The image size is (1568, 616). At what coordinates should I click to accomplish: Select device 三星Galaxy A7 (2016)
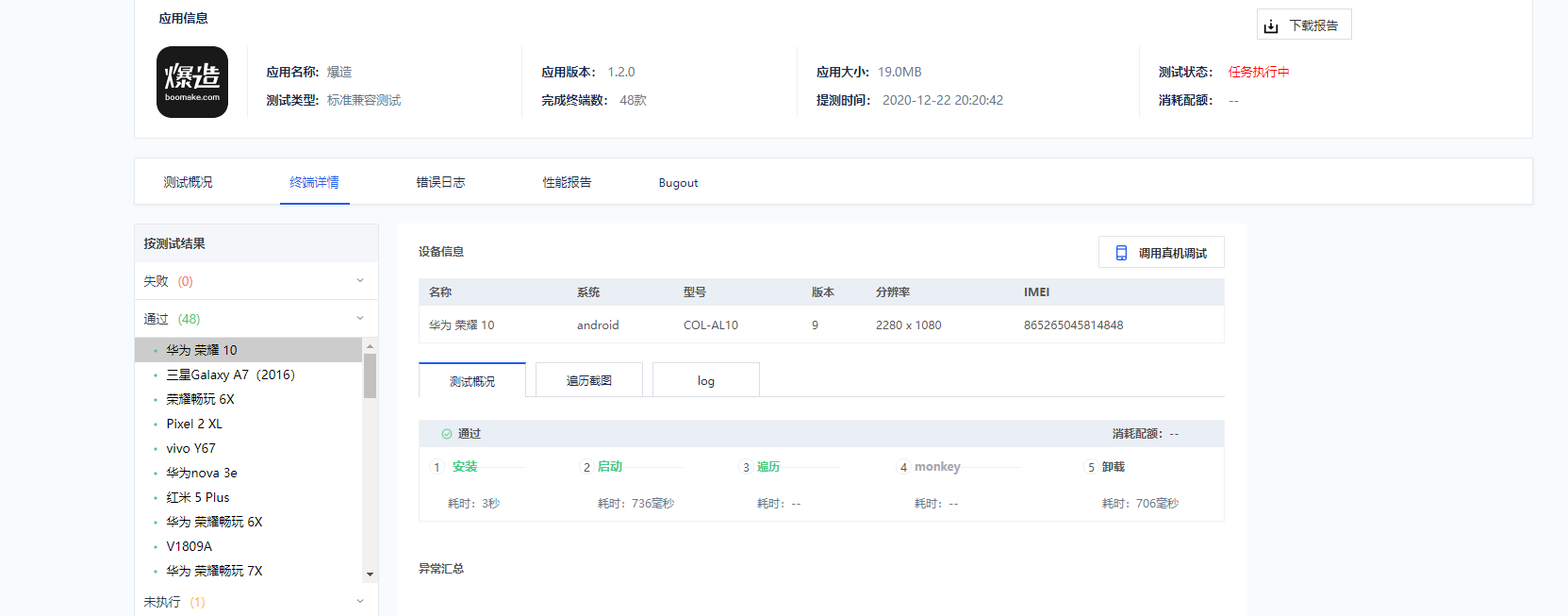coord(249,375)
